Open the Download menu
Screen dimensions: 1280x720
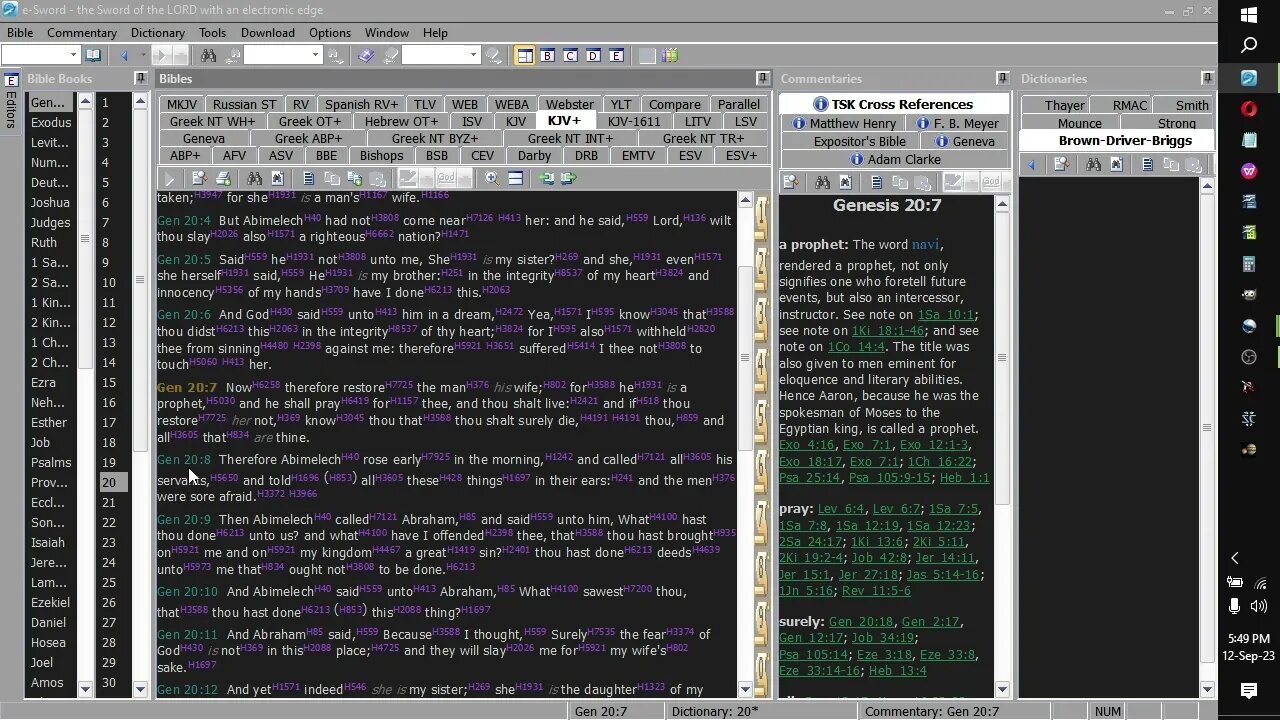[267, 33]
